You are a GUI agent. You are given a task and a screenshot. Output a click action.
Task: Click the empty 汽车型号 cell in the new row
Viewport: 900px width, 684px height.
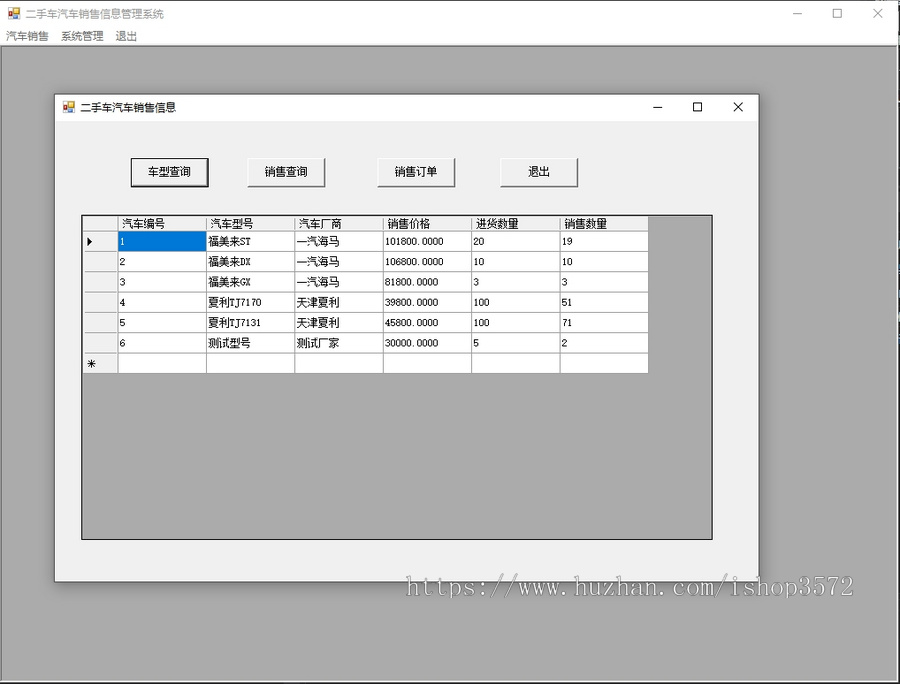point(250,364)
